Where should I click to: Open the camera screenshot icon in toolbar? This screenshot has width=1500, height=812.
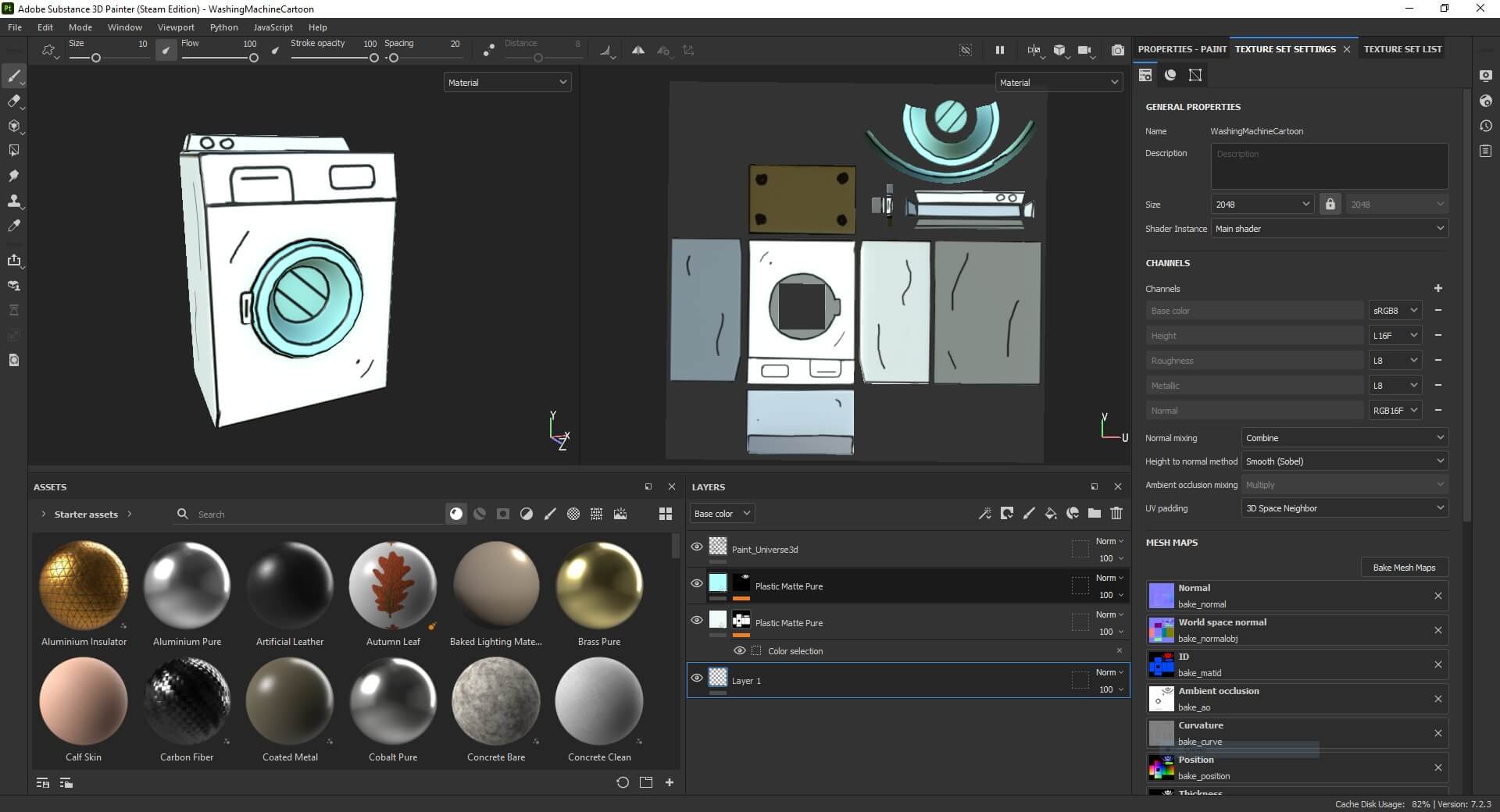click(x=1118, y=50)
